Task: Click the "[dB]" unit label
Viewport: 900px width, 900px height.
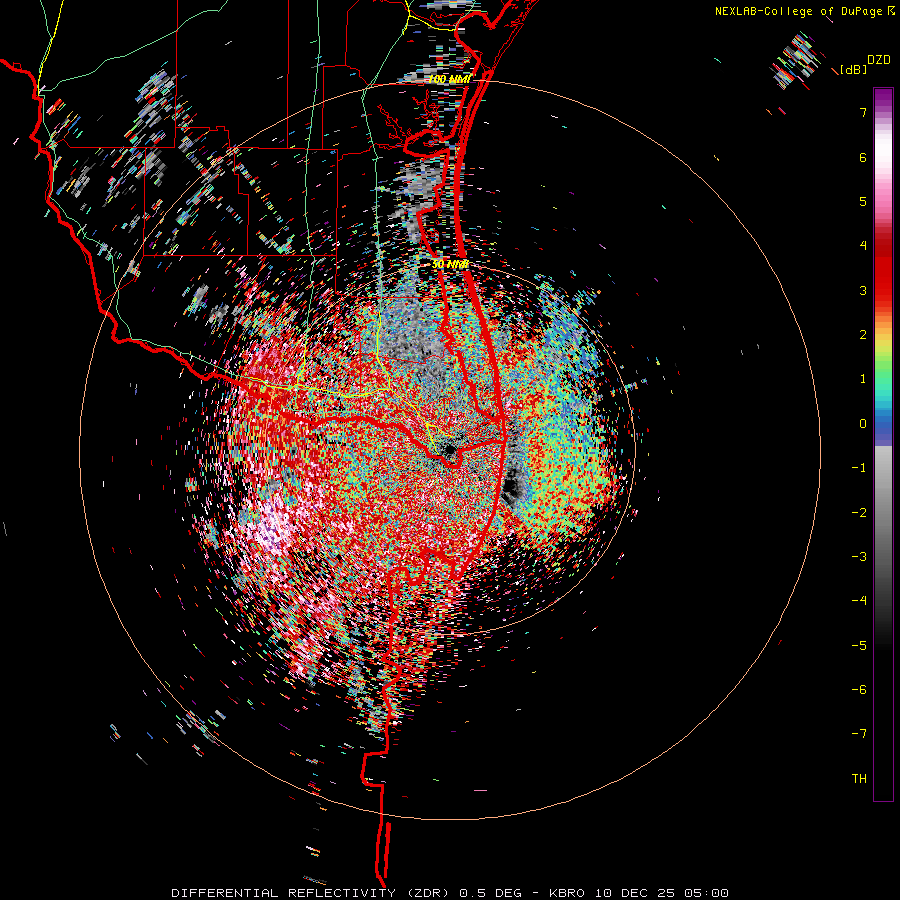Action: (853, 70)
